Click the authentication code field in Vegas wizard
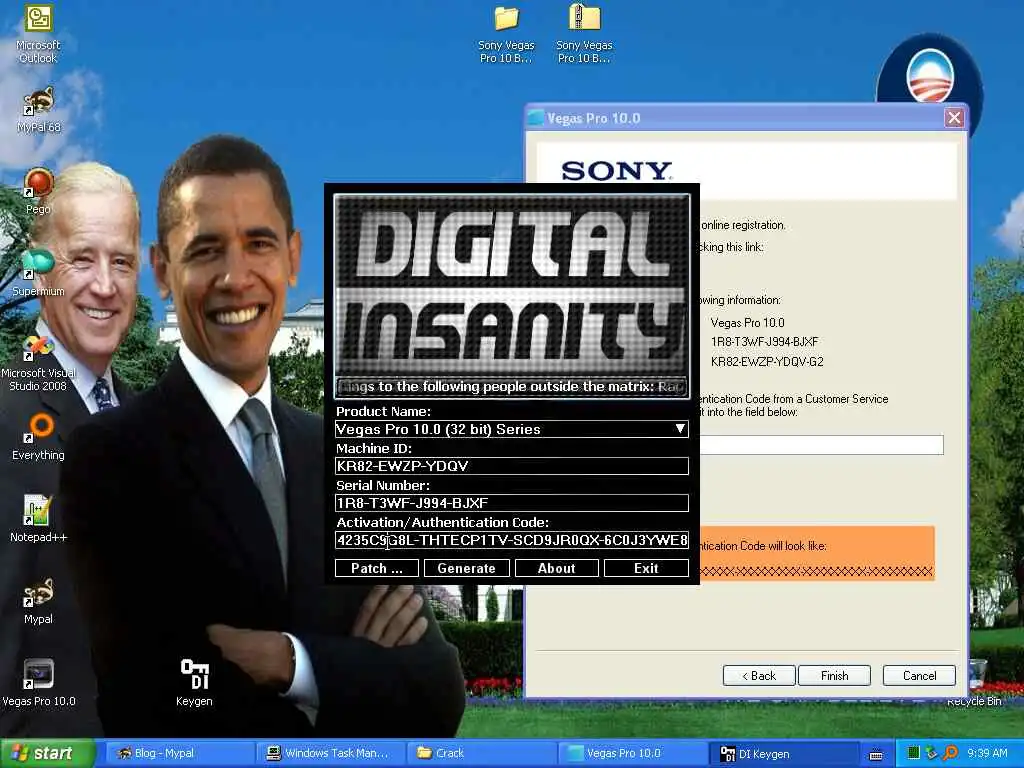 [x=822, y=445]
